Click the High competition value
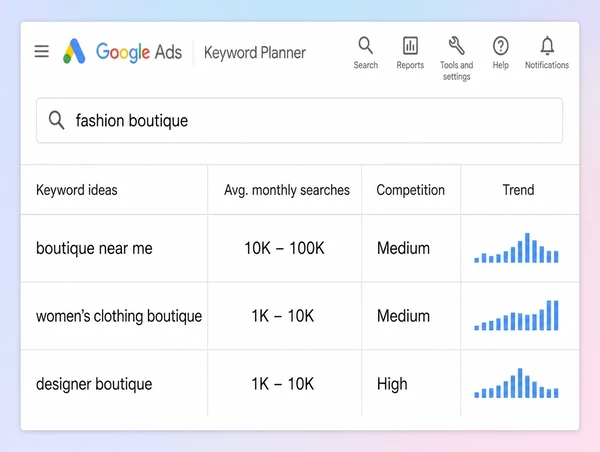 point(392,384)
